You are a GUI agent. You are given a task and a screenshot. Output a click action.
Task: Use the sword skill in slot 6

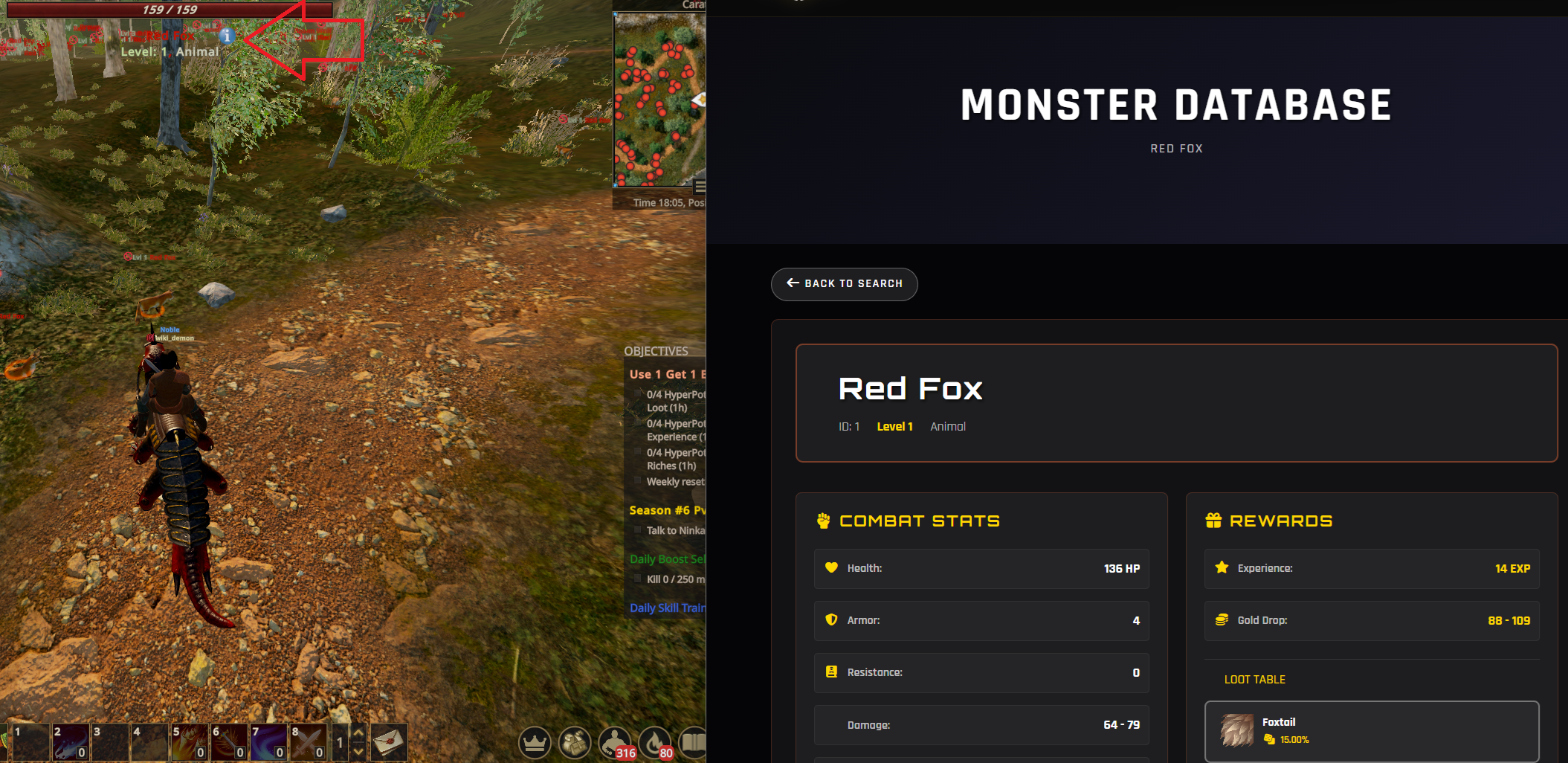[229, 741]
